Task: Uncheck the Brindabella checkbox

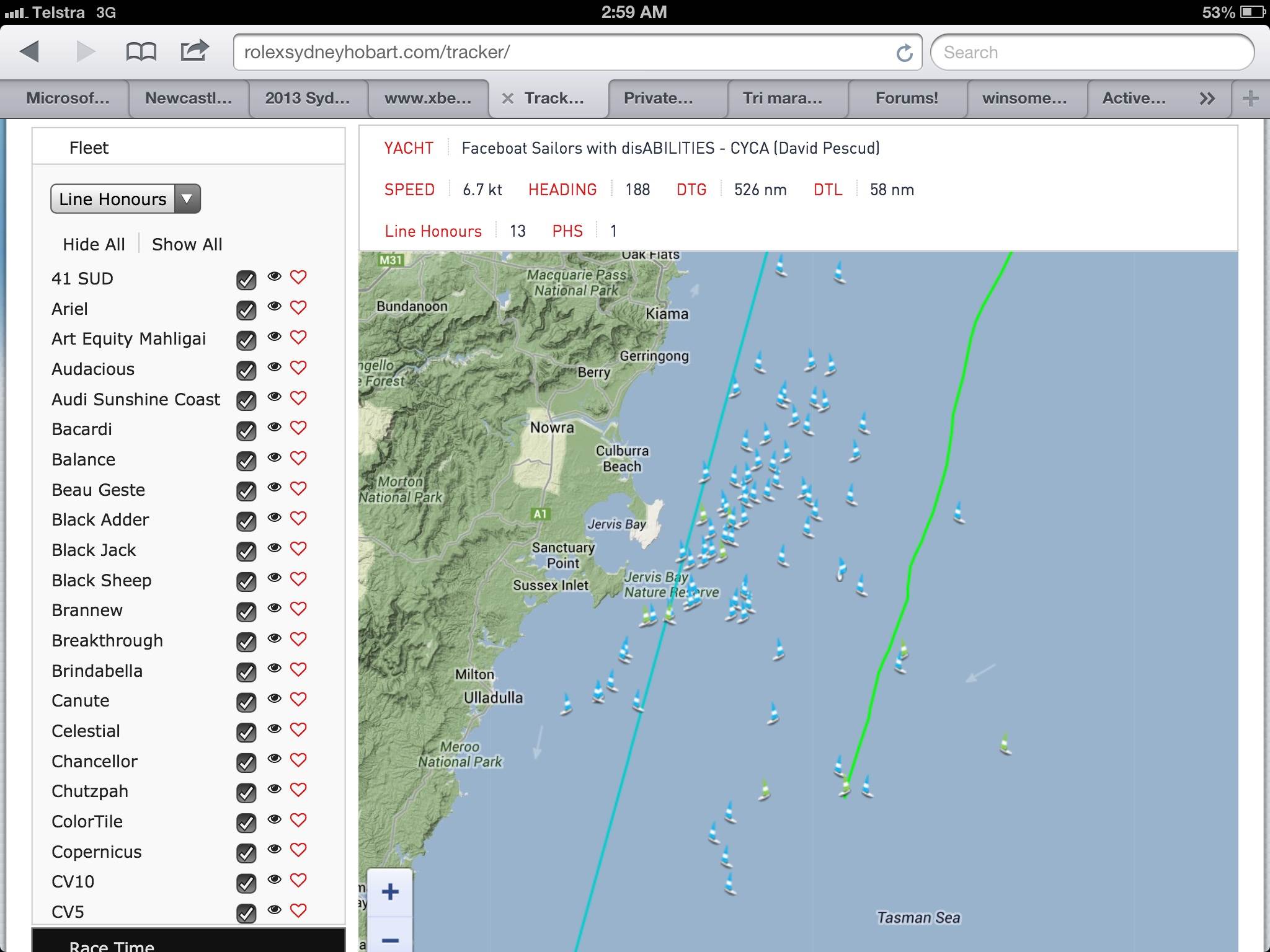Action: point(246,672)
